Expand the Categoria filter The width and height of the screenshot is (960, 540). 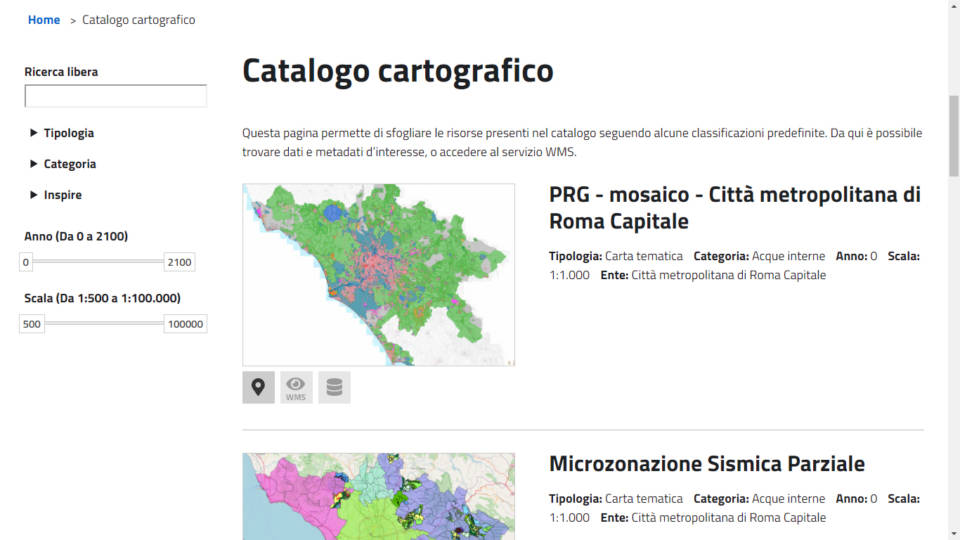[x=69, y=164]
